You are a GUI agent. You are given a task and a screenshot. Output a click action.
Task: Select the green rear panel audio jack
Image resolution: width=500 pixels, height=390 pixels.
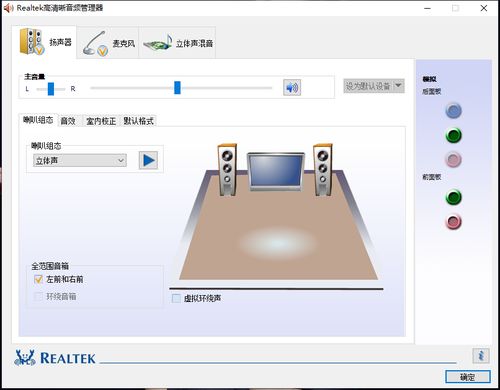pos(453,135)
